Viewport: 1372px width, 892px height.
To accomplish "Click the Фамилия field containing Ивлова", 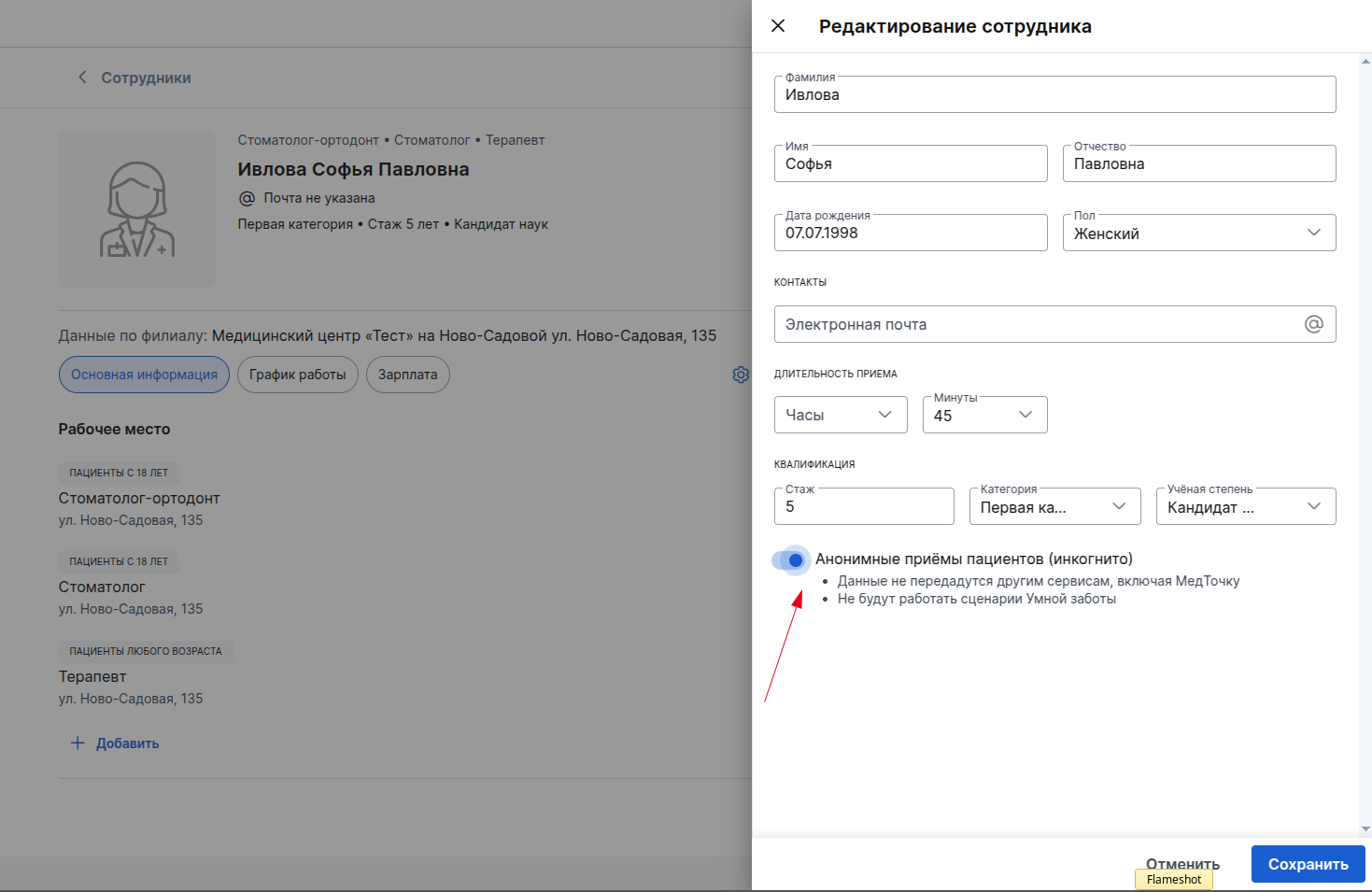I will pyautogui.click(x=1054, y=94).
